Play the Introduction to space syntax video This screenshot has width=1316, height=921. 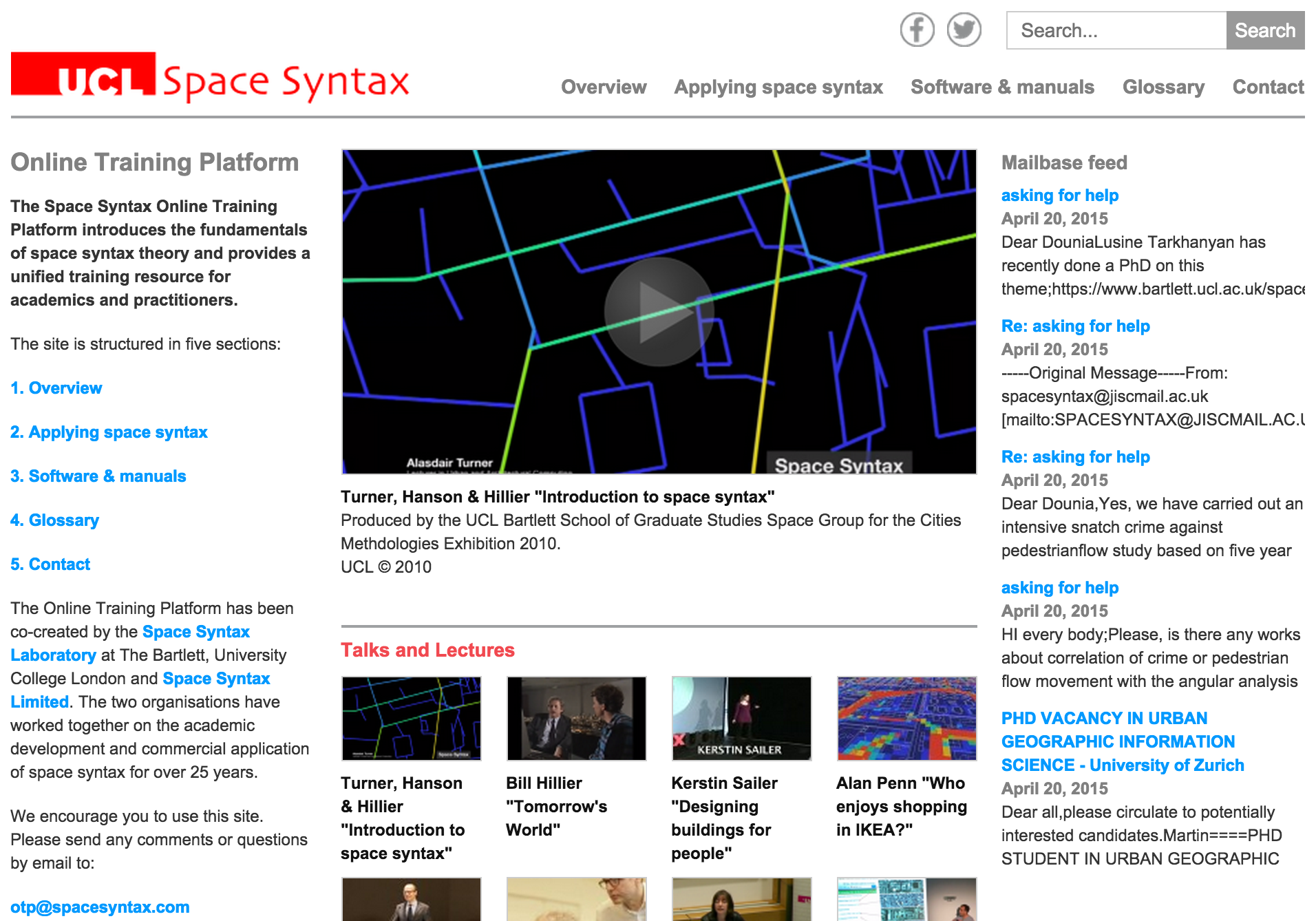click(659, 312)
